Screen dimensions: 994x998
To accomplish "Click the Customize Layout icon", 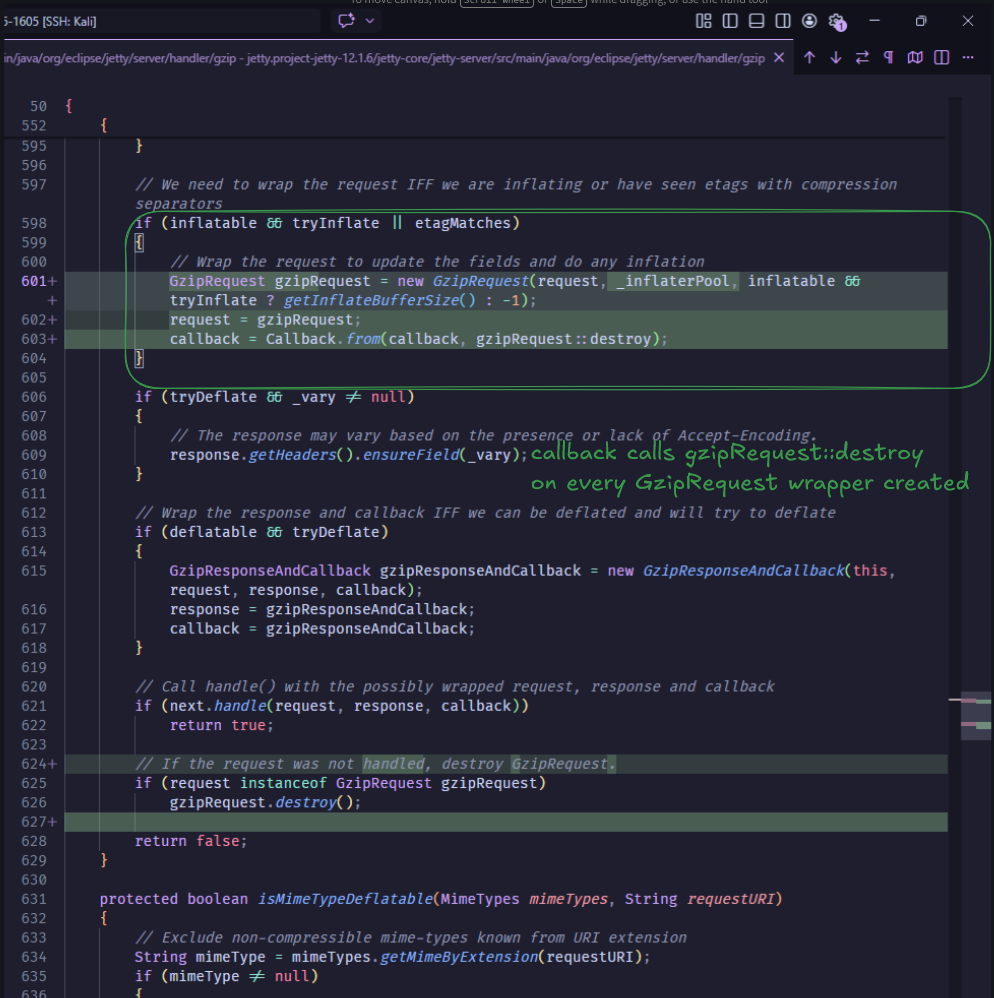I will (x=704, y=21).
